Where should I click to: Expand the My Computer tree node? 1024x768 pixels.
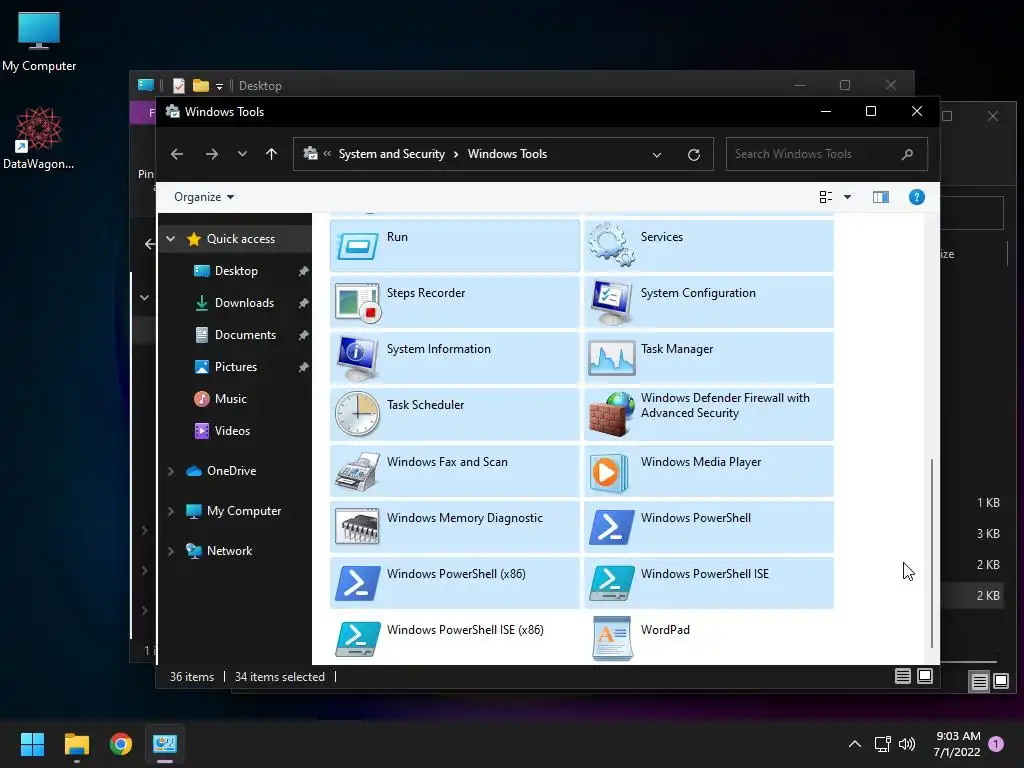pyautogui.click(x=170, y=511)
